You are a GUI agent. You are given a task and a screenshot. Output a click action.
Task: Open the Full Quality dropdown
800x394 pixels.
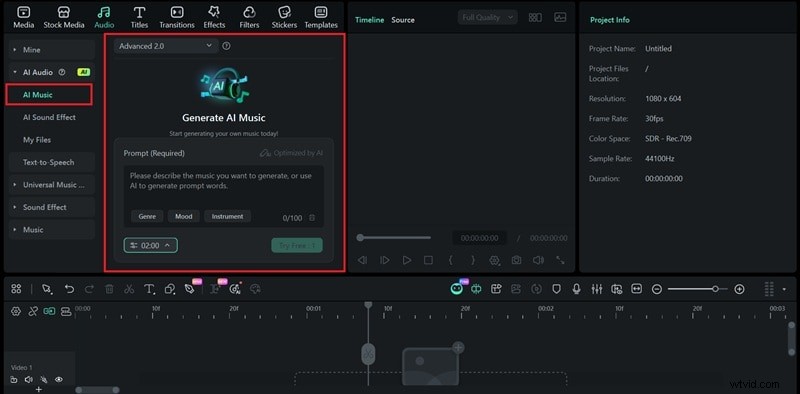[487, 17]
